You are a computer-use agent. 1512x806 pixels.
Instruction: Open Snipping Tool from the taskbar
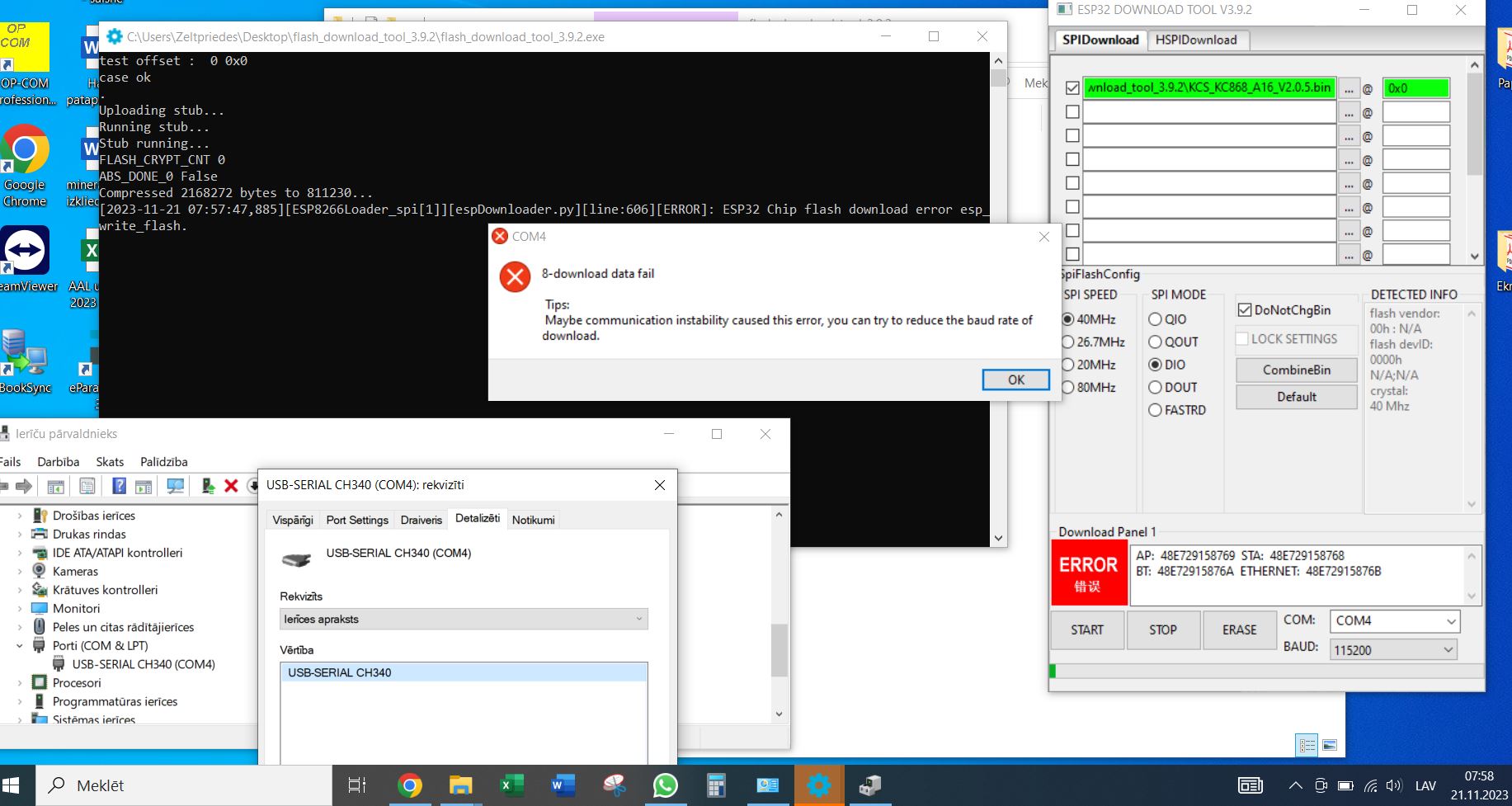click(x=614, y=785)
